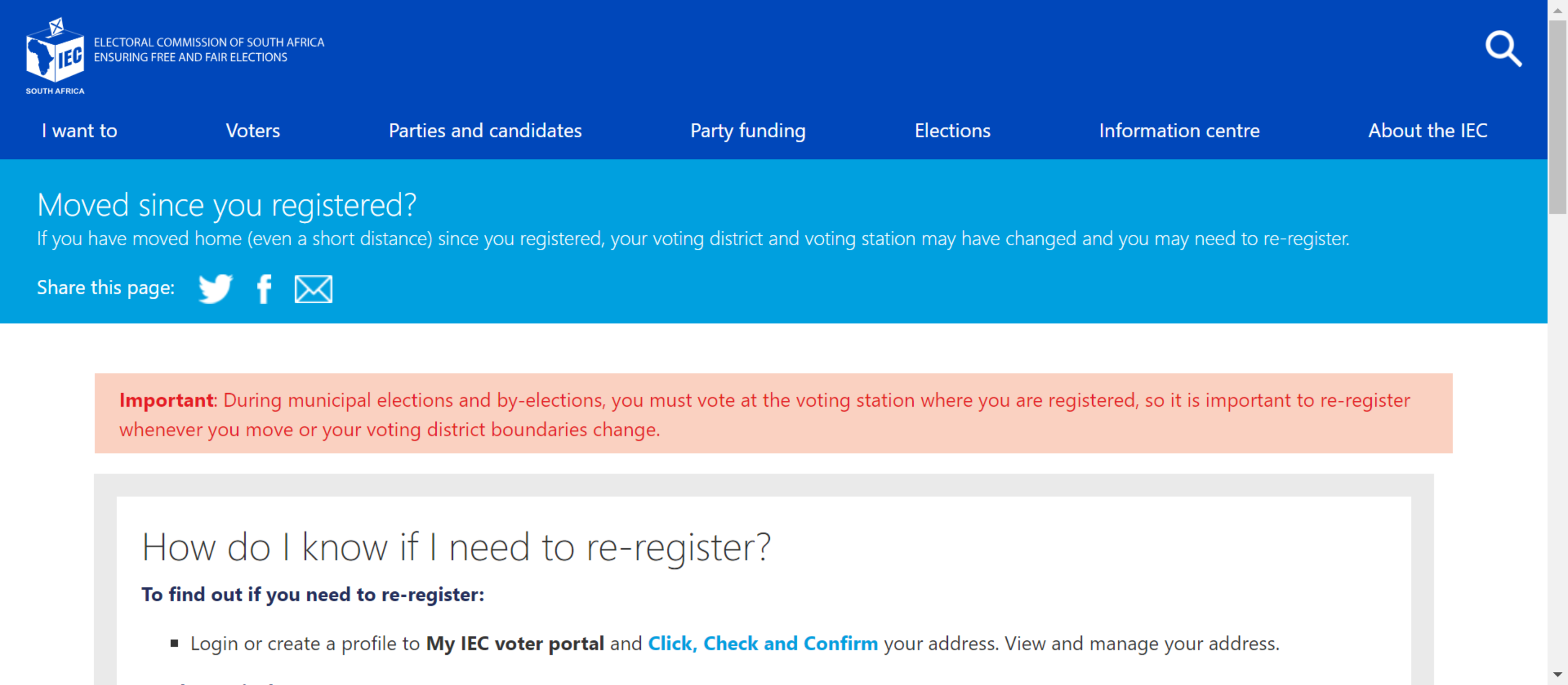The image size is (1568, 685).
Task: Share the page on Facebook
Action: click(x=264, y=288)
